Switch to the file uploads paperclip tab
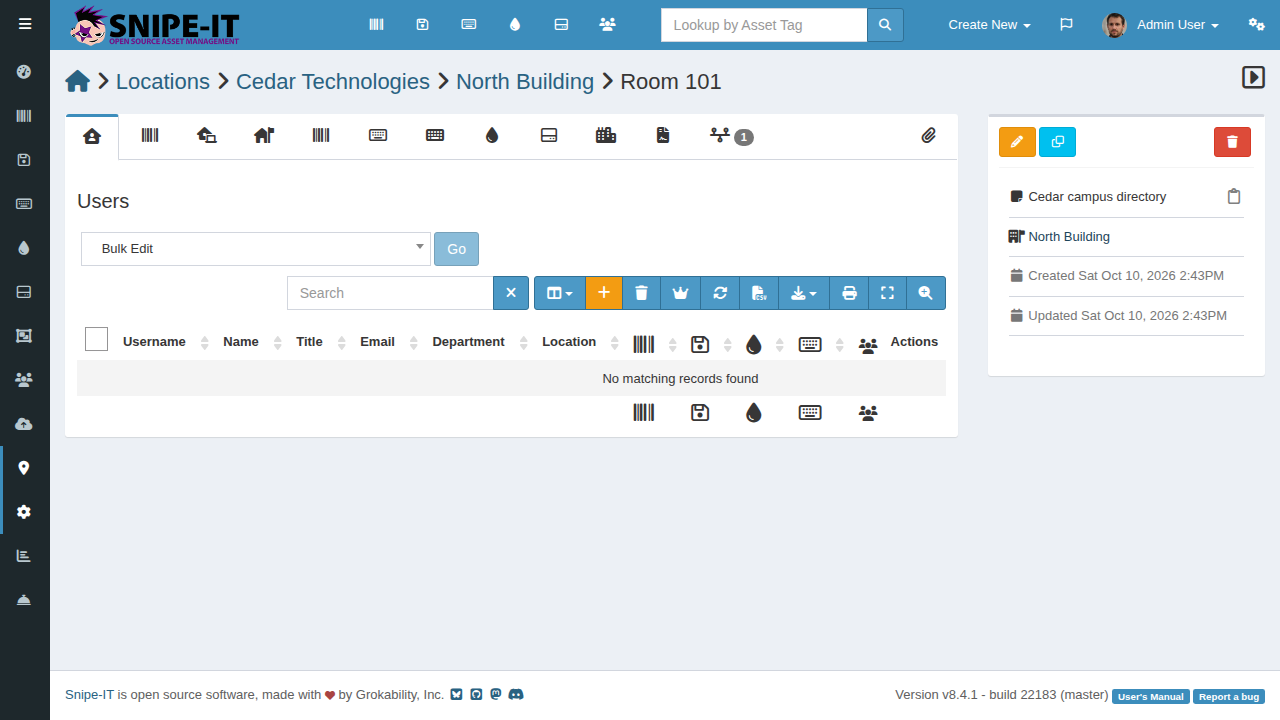The height and width of the screenshot is (720, 1280). coord(929,136)
